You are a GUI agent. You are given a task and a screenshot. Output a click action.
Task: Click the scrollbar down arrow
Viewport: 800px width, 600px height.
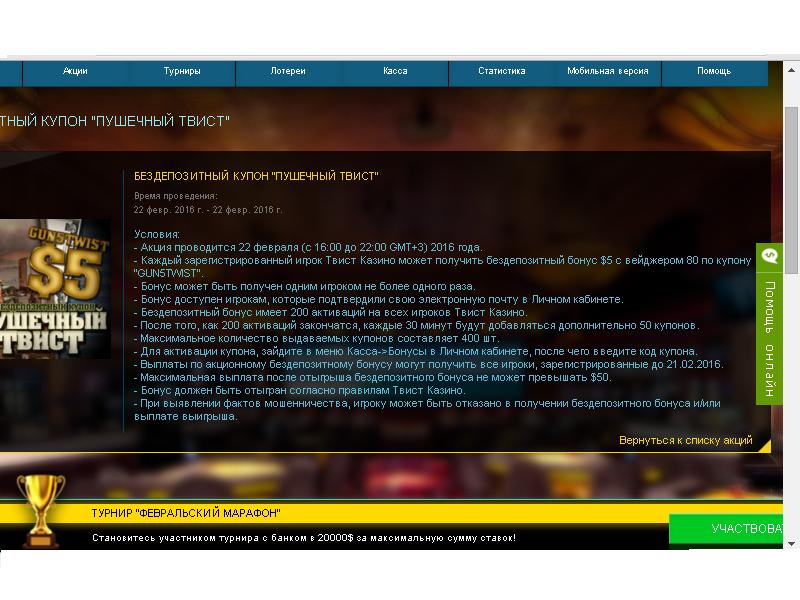click(792, 543)
